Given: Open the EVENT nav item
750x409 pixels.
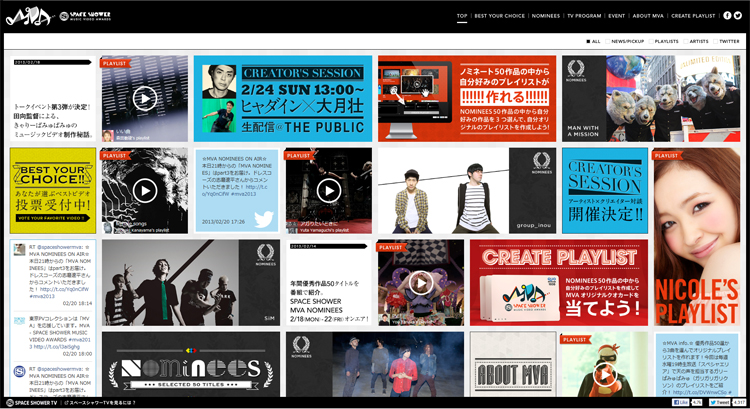Looking at the screenshot, I should pyautogui.click(x=617, y=16).
